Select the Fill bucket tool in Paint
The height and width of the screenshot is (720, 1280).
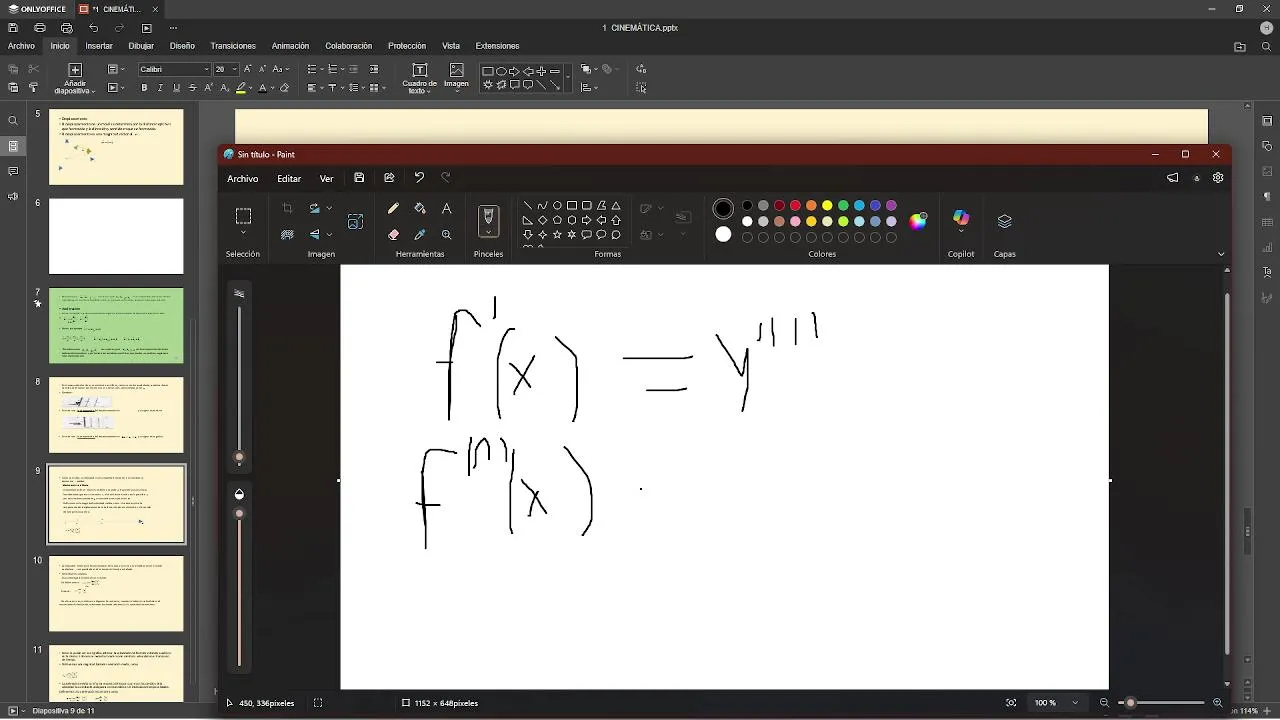coord(420,208)
